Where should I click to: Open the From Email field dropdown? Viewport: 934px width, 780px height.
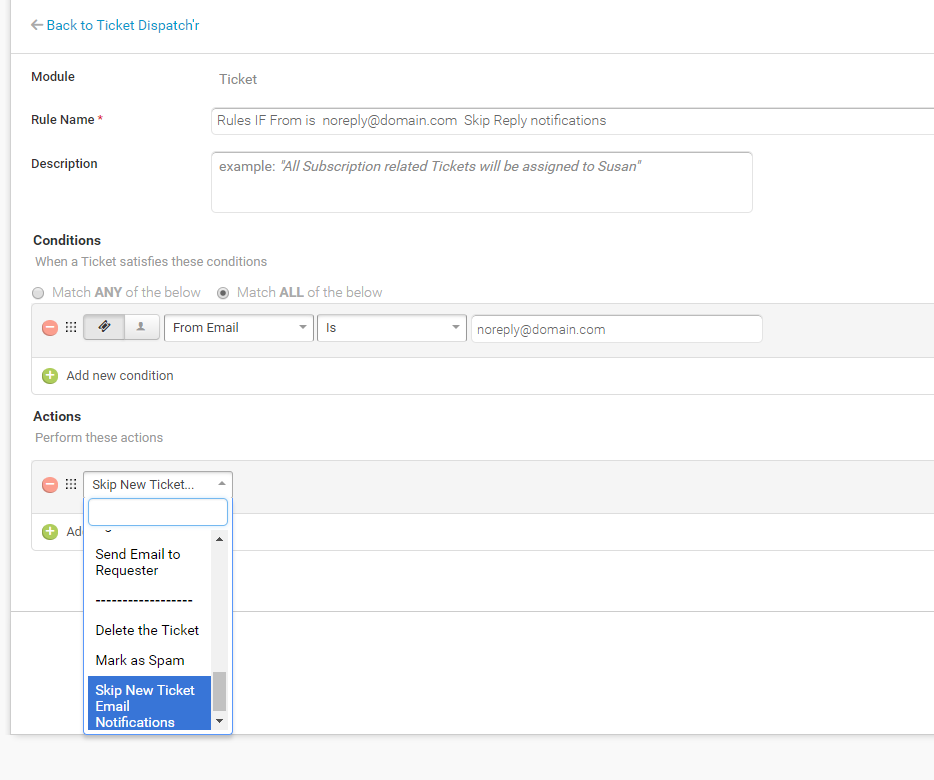click(x=239, y=328)
